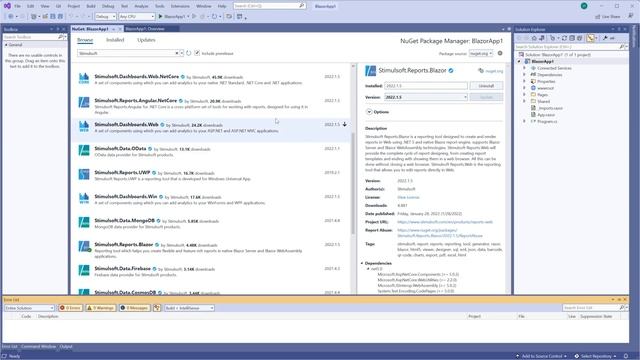Click the magnifier in the top search box
Image resolution: width=640 pixels, height=360 pixels.
tap(302, 6)
